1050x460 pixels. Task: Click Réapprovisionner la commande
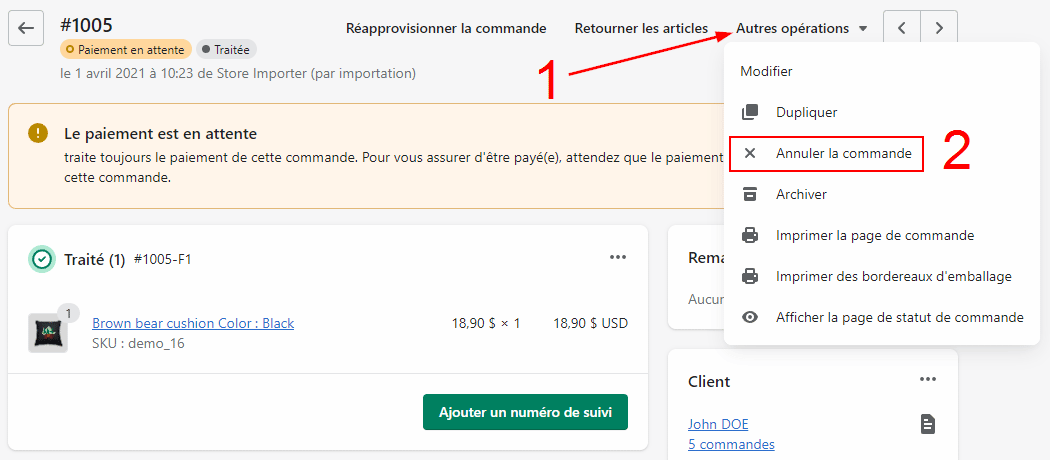point(446,29)
